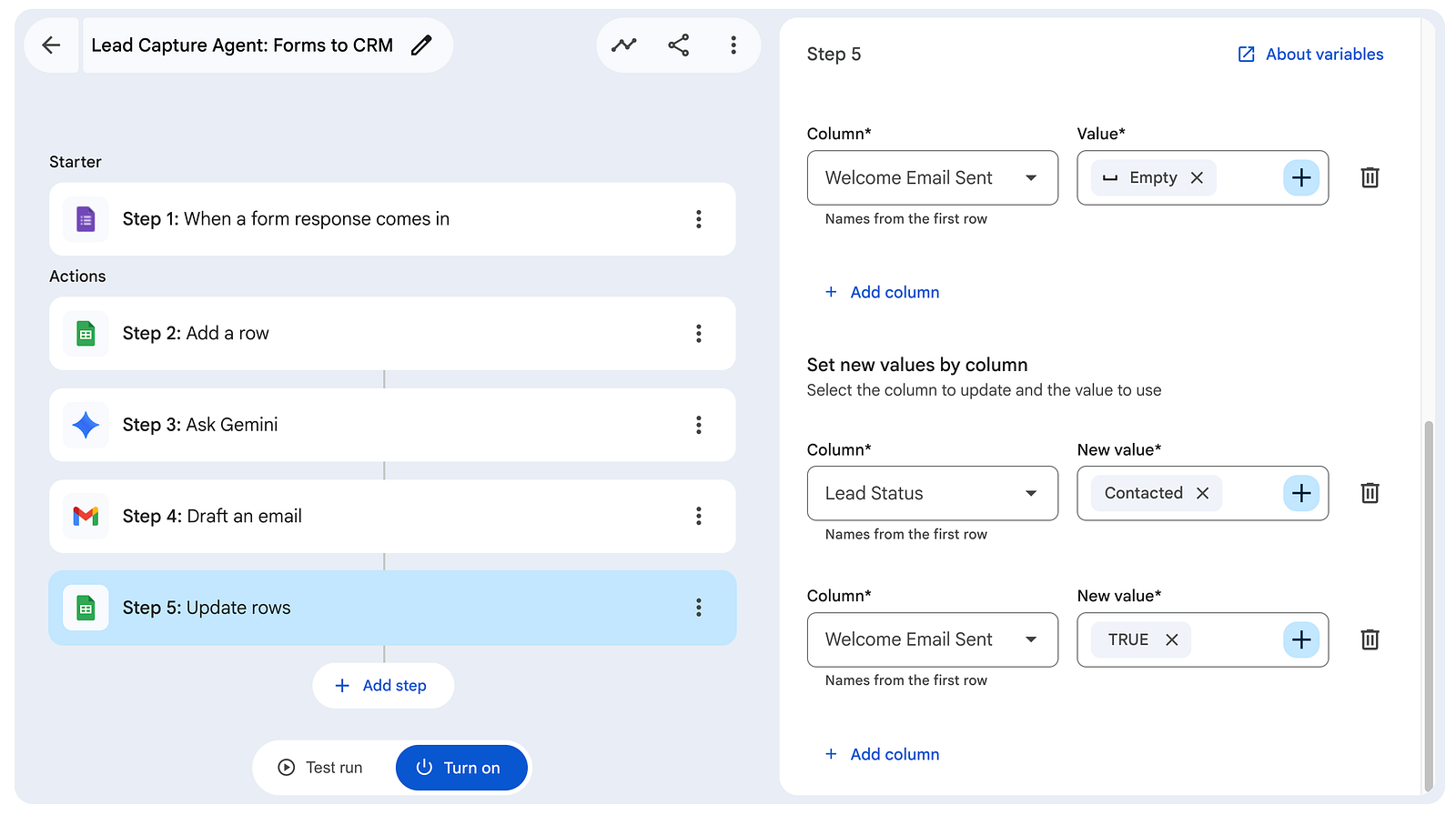Open Step 3 Ask Gemini options menu
This screenshot has height=815, width=1456.
699,425
